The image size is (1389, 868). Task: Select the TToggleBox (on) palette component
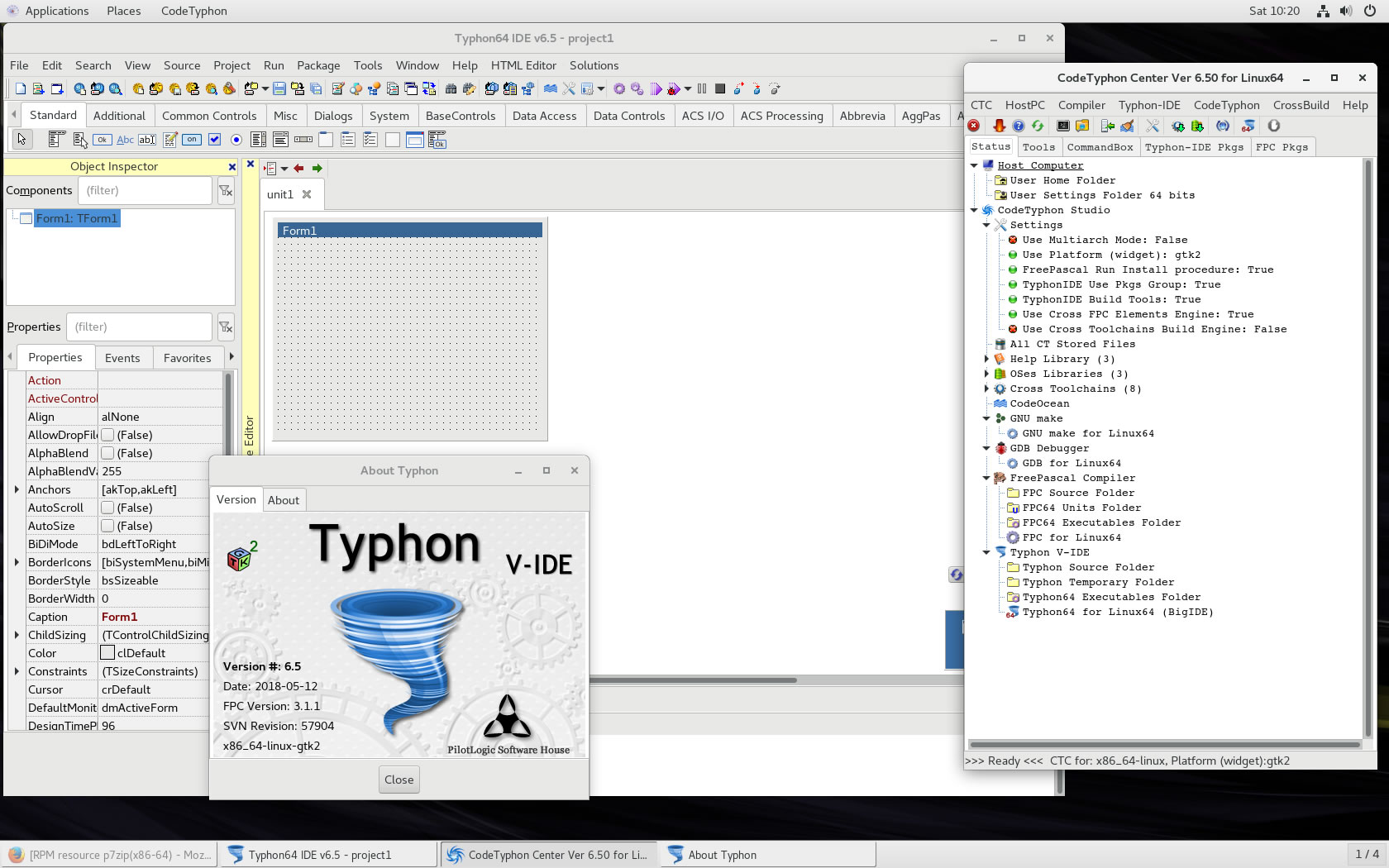[192, 140]
